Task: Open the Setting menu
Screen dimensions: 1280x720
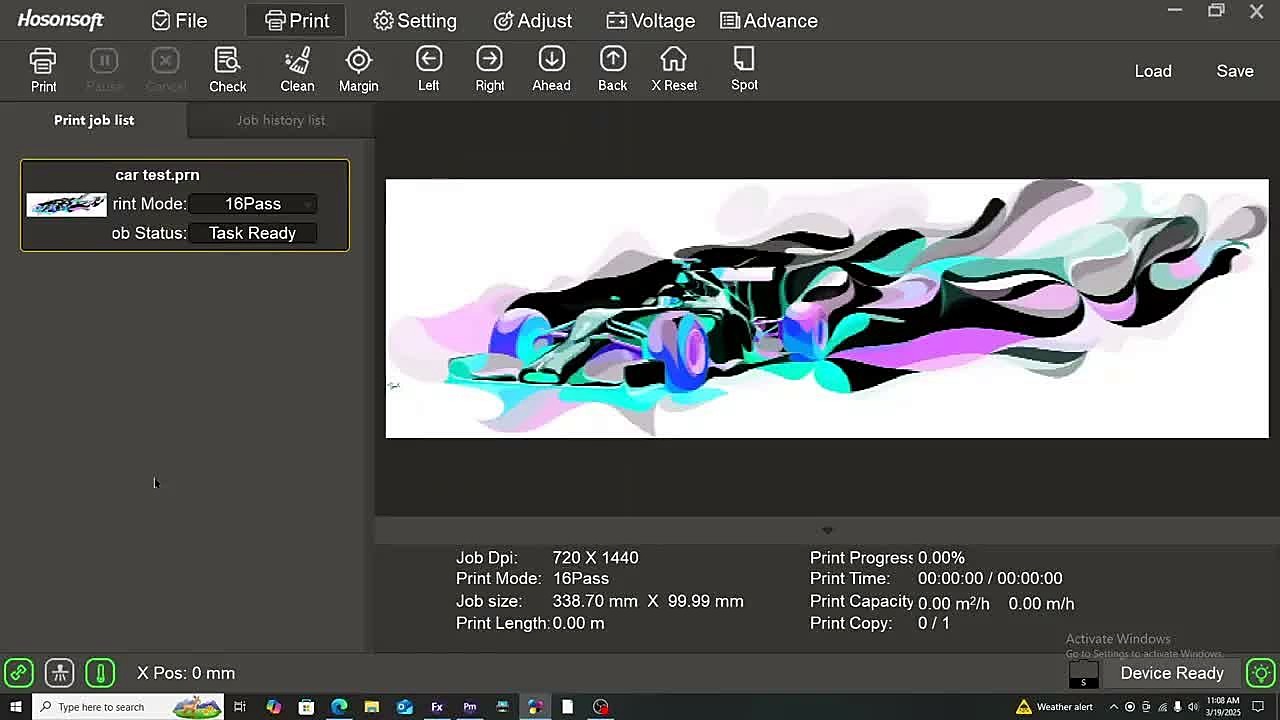Action: 415,21
